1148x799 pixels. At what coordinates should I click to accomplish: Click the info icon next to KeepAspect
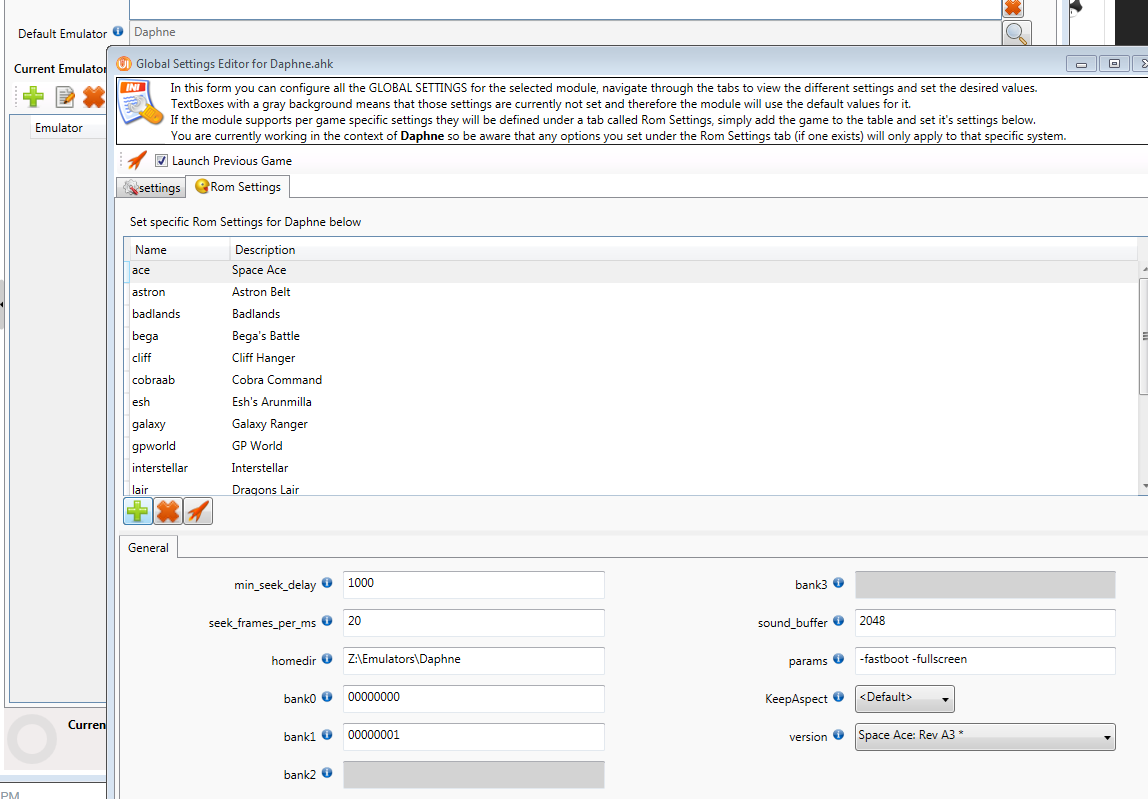(x=839, y=697)
